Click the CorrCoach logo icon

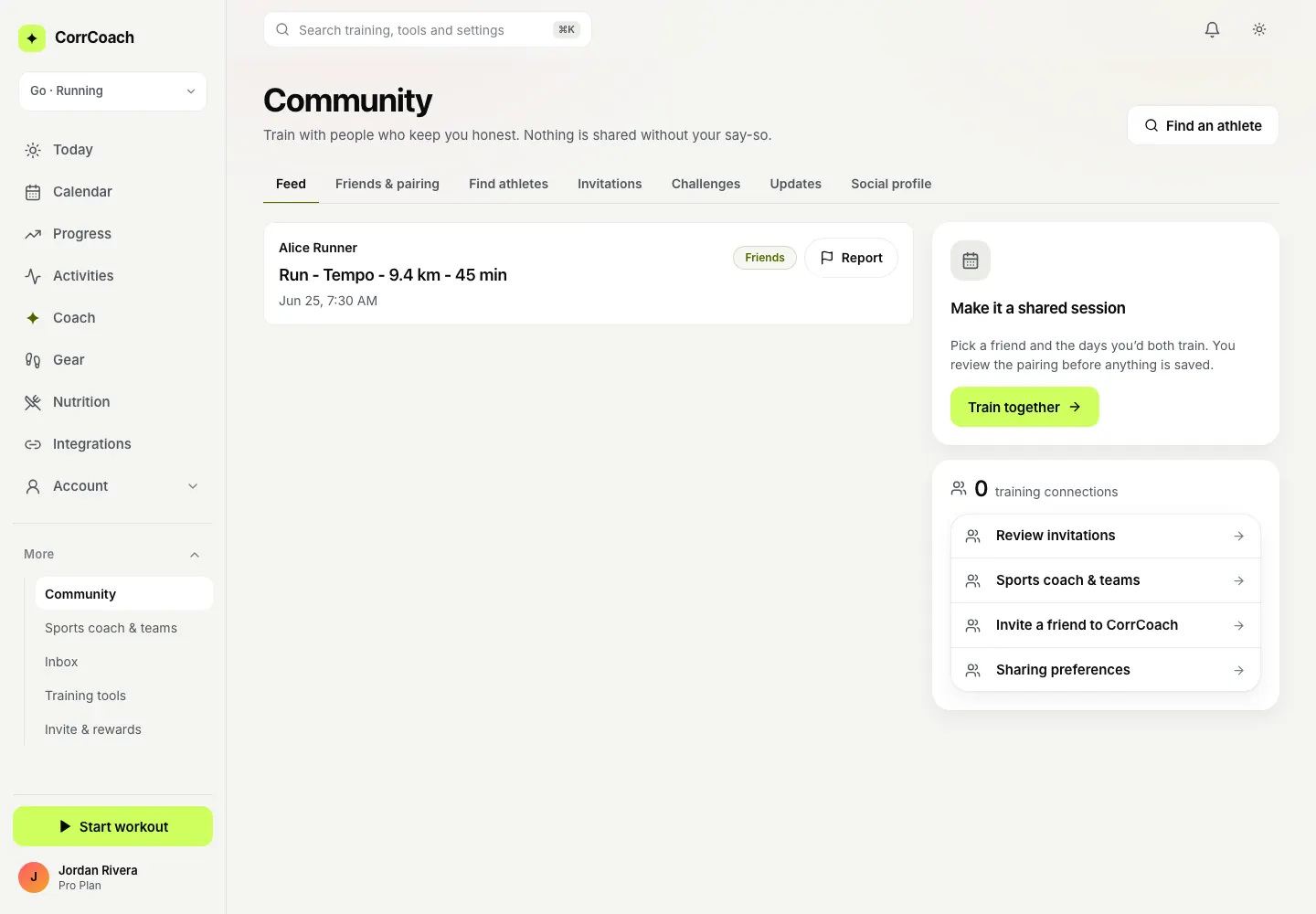(32, 37)
